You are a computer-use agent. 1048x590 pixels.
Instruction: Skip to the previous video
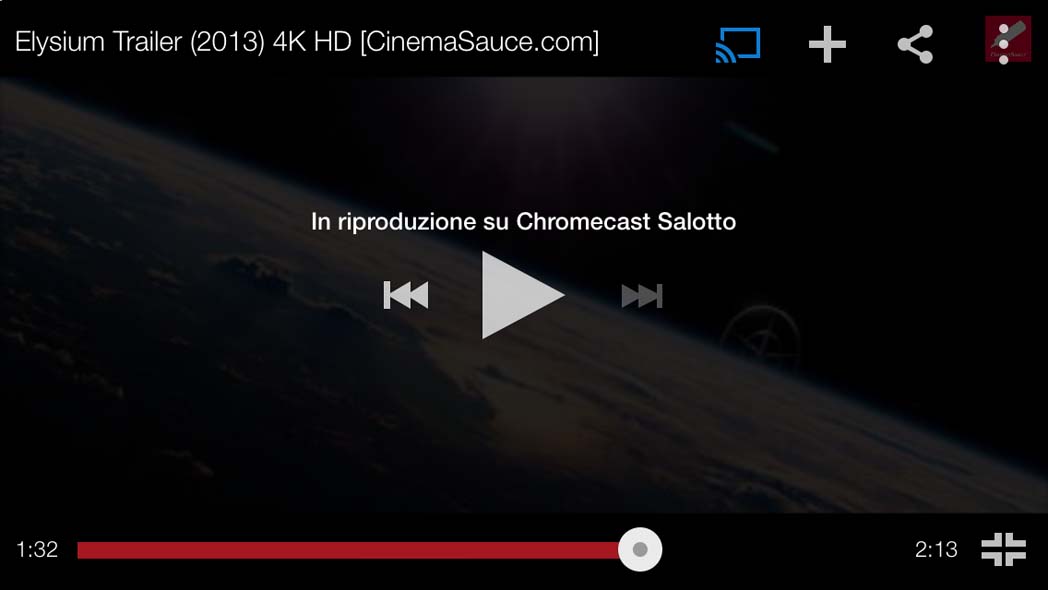point(406,295)
